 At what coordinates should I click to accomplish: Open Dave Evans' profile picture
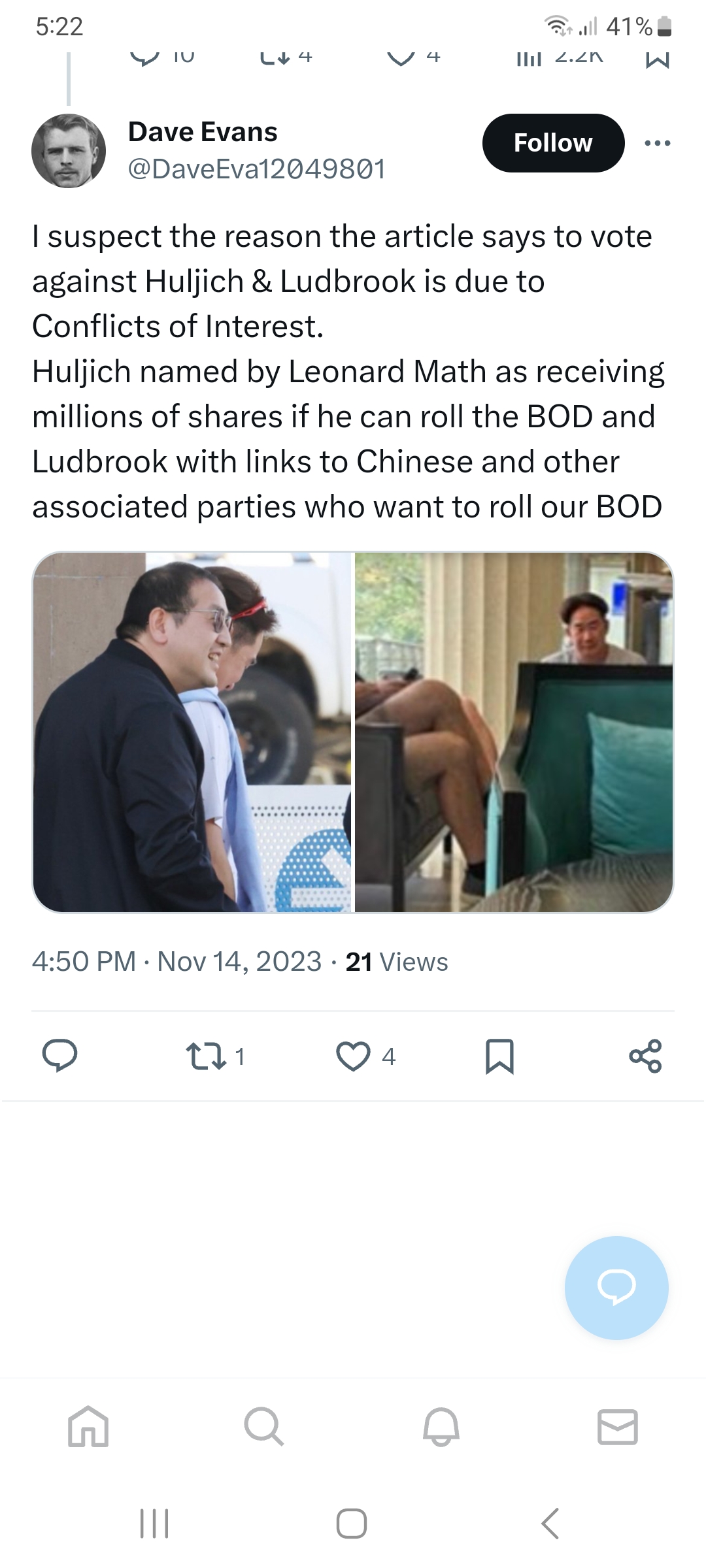(69, 151)
